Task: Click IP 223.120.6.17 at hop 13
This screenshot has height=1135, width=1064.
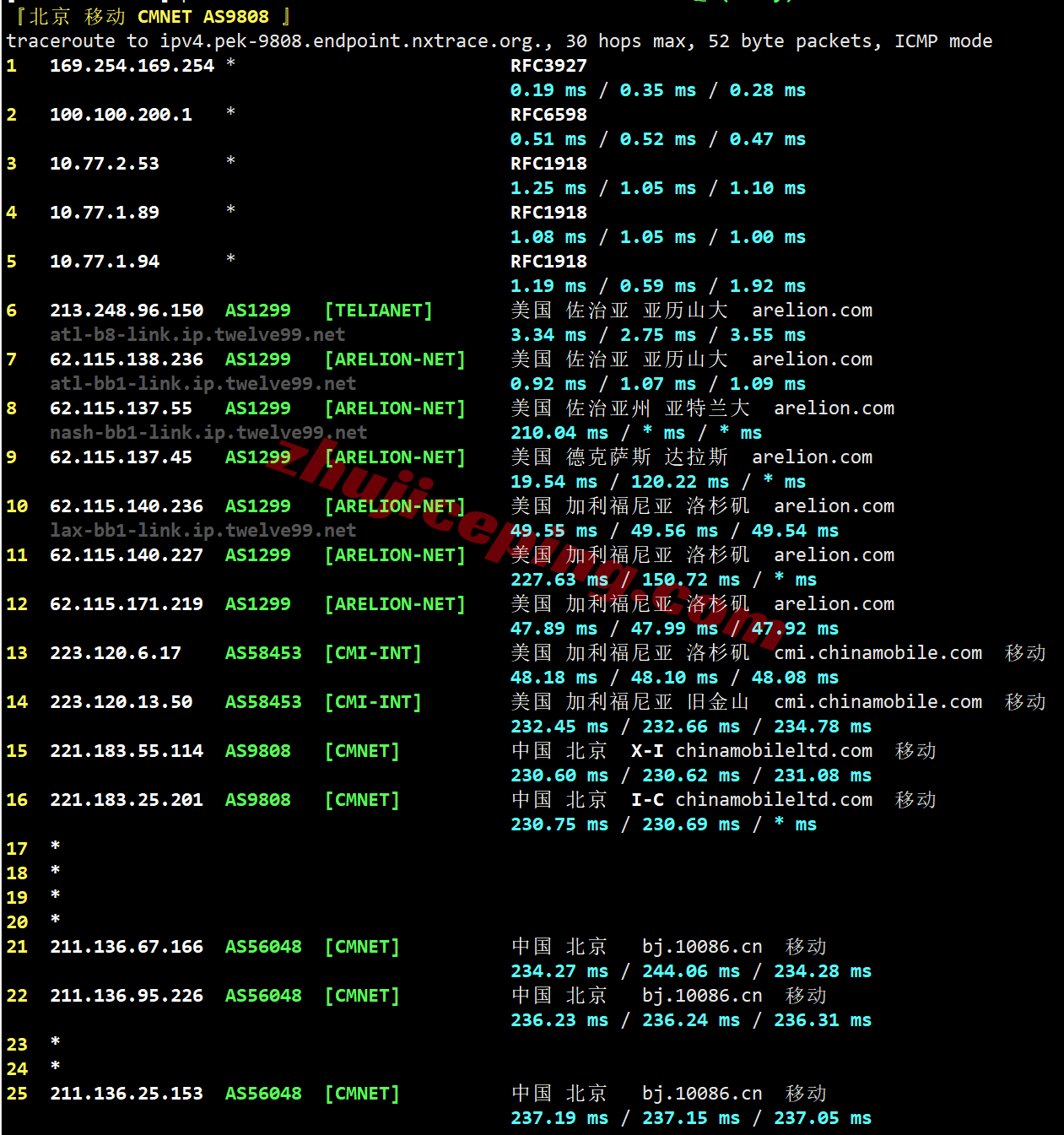Action: tap(116, 653)
